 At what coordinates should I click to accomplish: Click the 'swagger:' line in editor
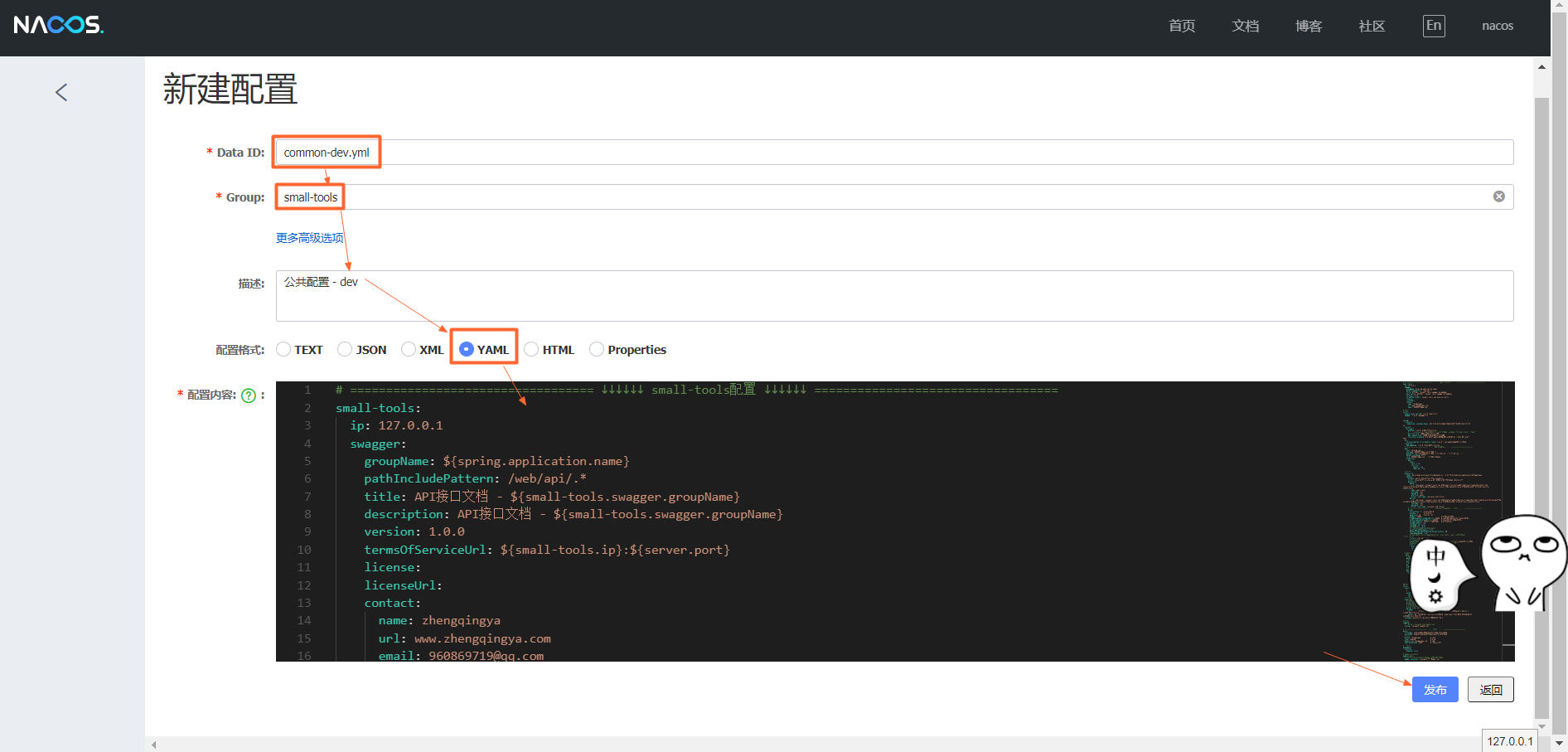pos(378,444)
